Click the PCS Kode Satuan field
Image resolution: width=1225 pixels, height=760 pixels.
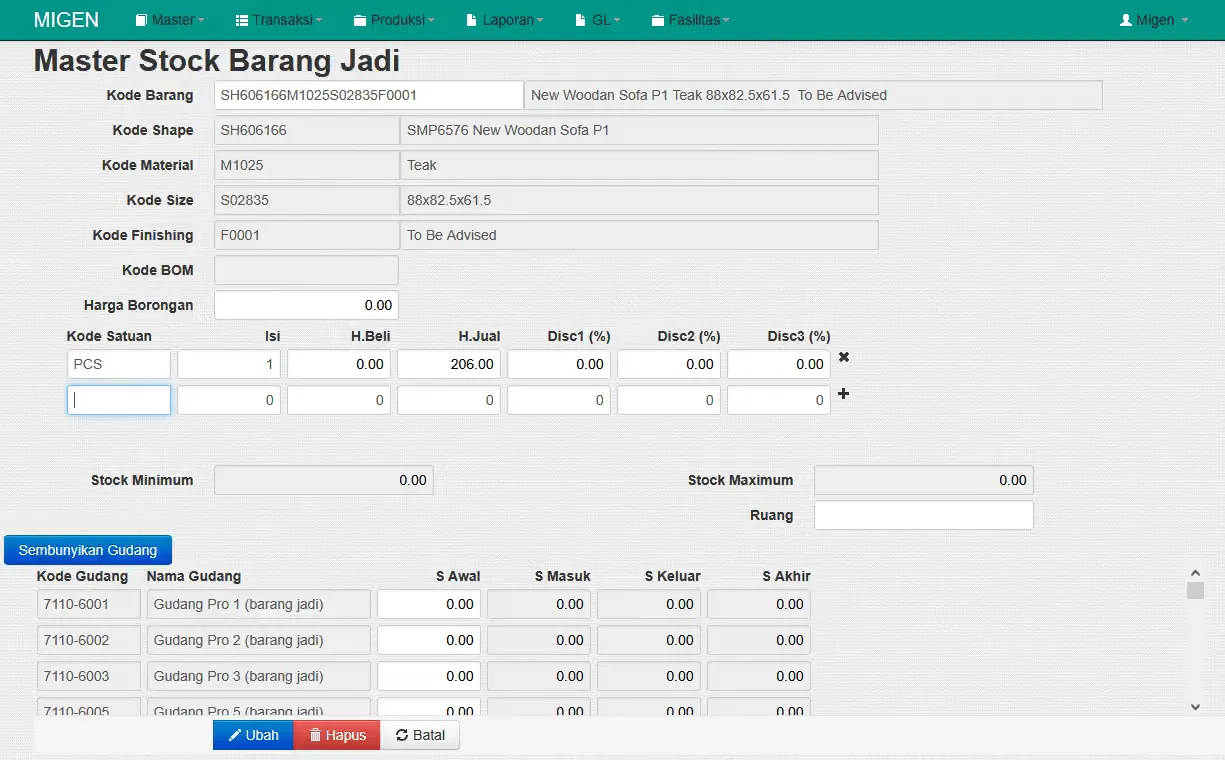pyautogui.click(x=119, y=364)
